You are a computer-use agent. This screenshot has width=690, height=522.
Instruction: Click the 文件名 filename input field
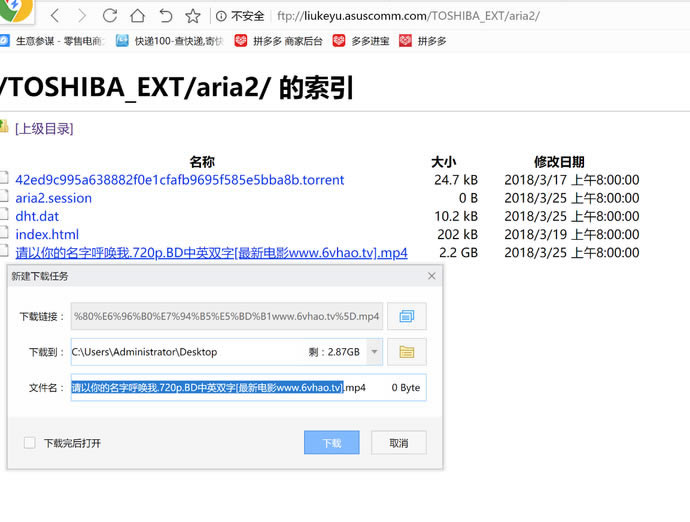pyautogui.click(x=225, y=387)
